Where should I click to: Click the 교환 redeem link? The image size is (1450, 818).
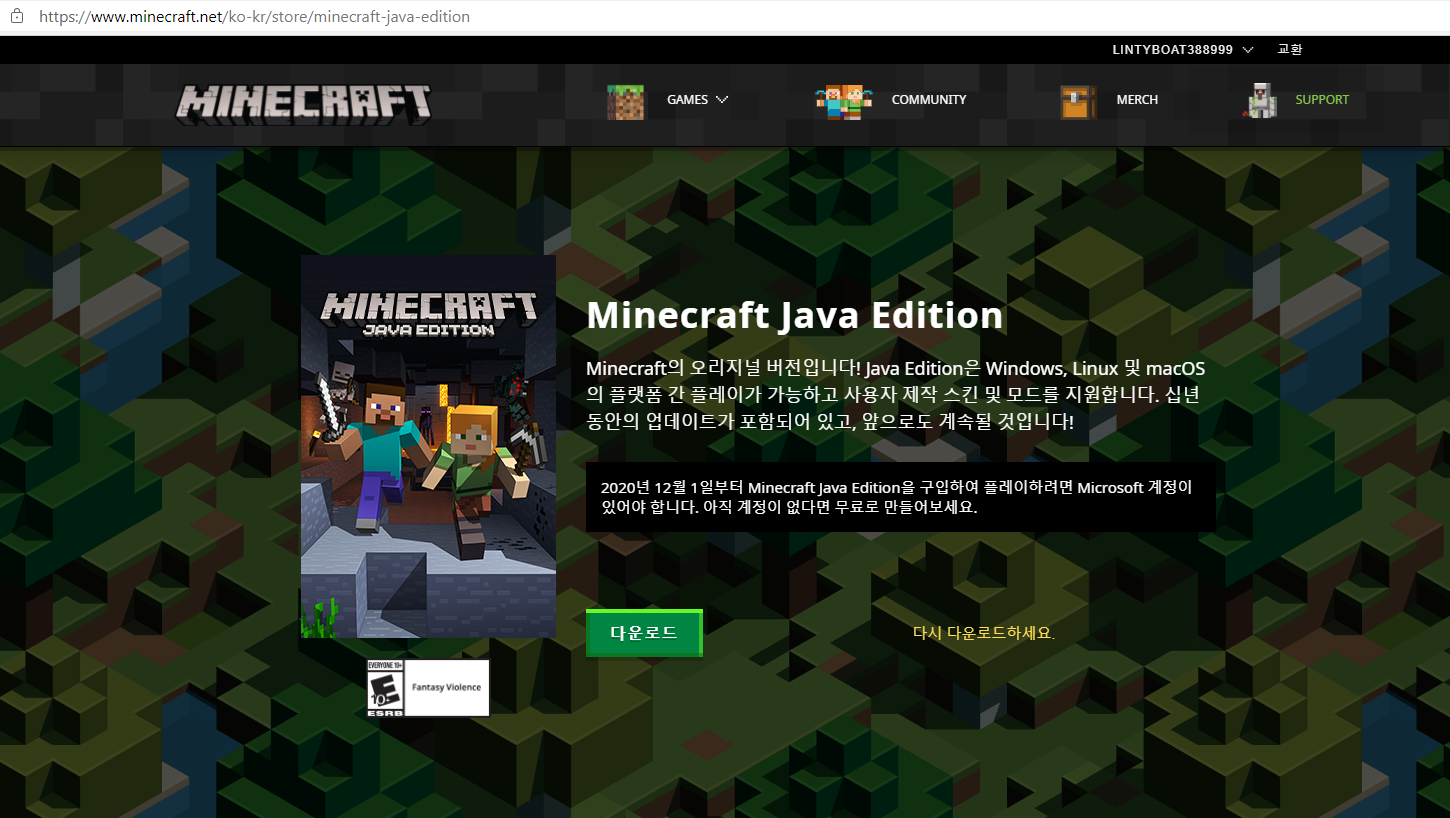click(x=1290, y=50)
